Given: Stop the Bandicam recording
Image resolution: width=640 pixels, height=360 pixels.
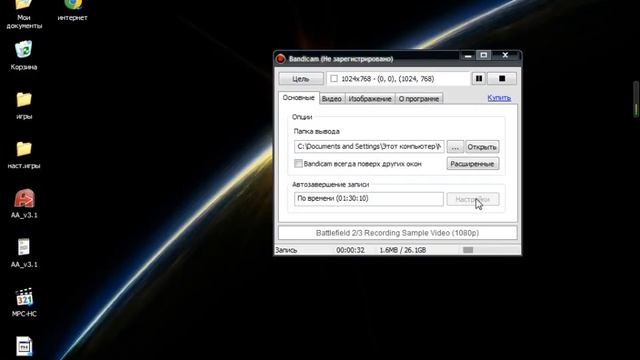Looking at the screenshot, I should tap(502, 78).
